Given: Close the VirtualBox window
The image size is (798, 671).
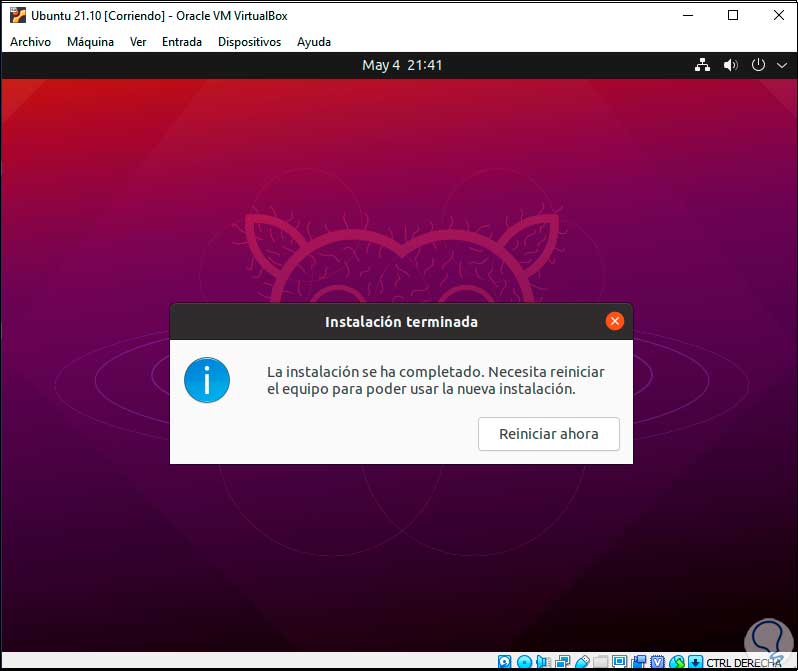Looking at the screenshot, I should pyautogui.click(x=779, y=15).
